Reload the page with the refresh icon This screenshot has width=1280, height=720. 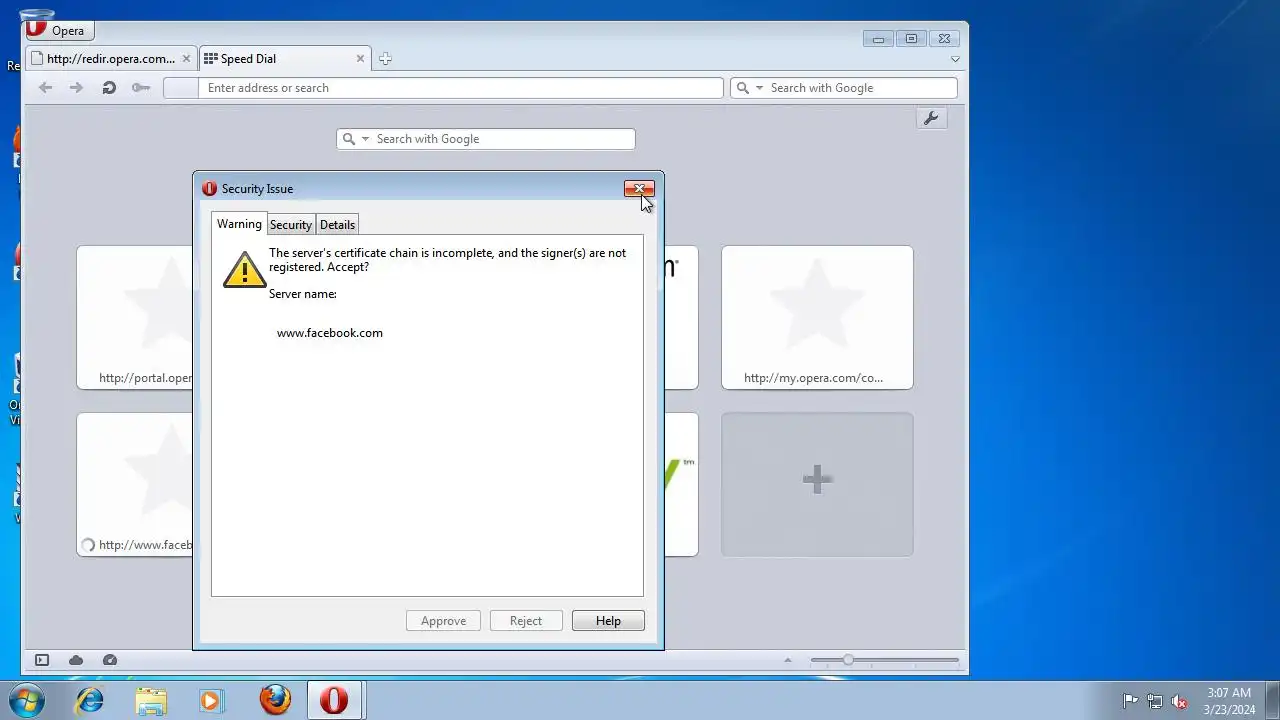tap(109, 88)
